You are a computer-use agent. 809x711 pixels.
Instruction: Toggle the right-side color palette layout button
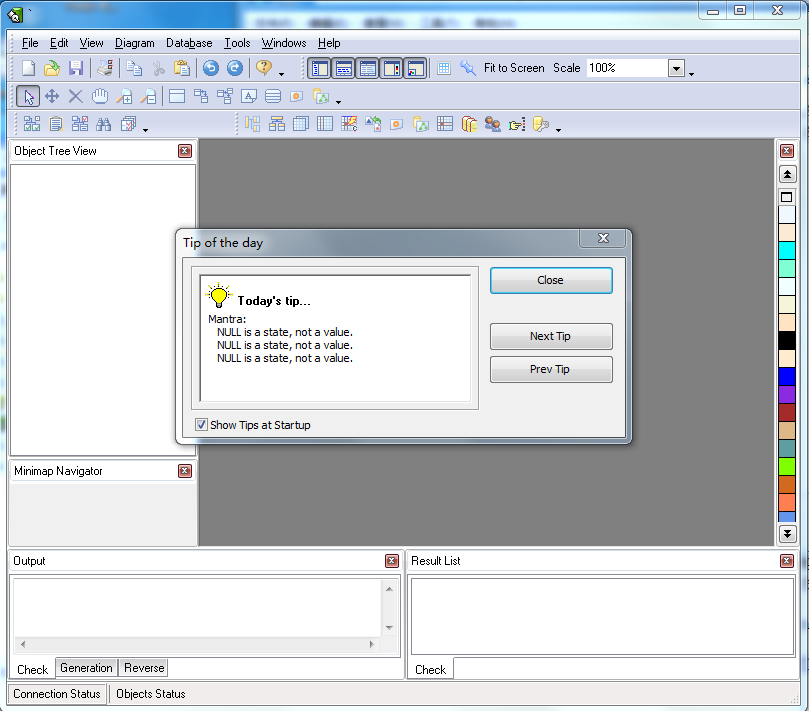click(x=392, y=69)
